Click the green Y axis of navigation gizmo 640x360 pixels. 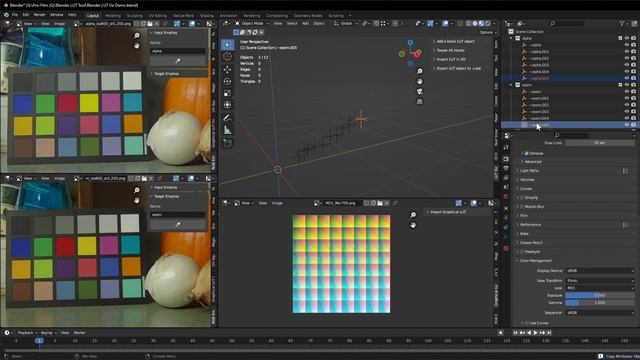[402, 53]
